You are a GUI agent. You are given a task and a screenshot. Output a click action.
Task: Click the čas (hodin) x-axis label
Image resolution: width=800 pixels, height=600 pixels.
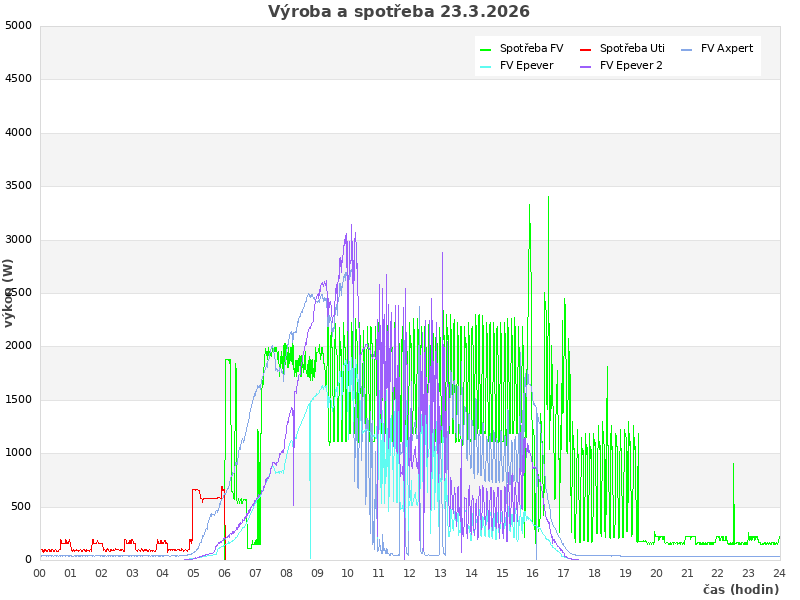[740, 589]
